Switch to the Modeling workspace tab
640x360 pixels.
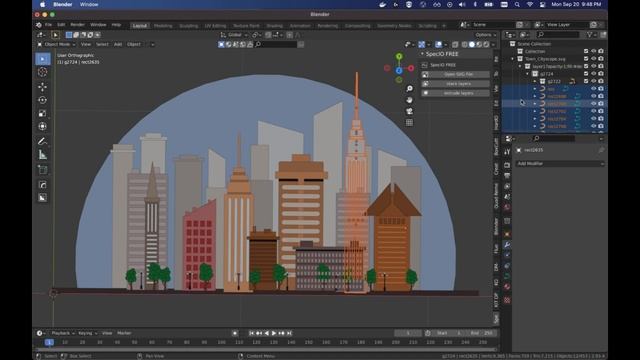pyautogui.click(x=163, y=26)
